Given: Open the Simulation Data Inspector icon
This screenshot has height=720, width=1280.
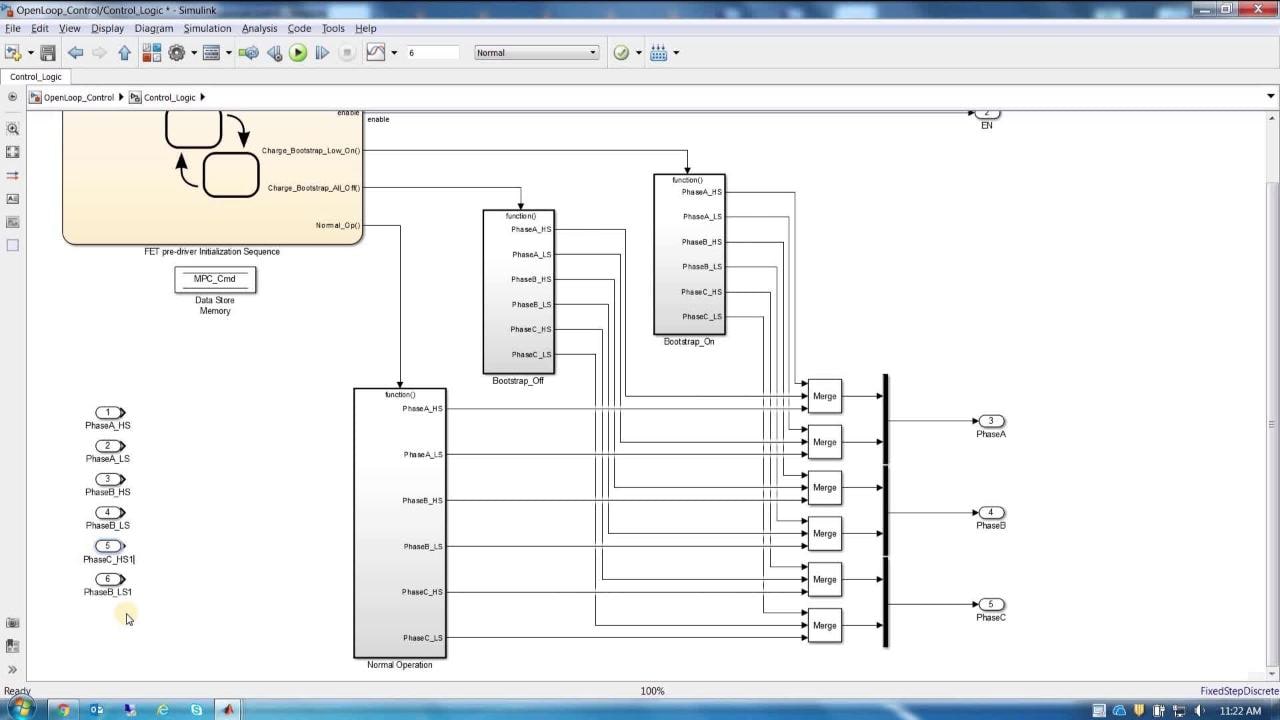Looking at the screenshot, I should point(376,53).
